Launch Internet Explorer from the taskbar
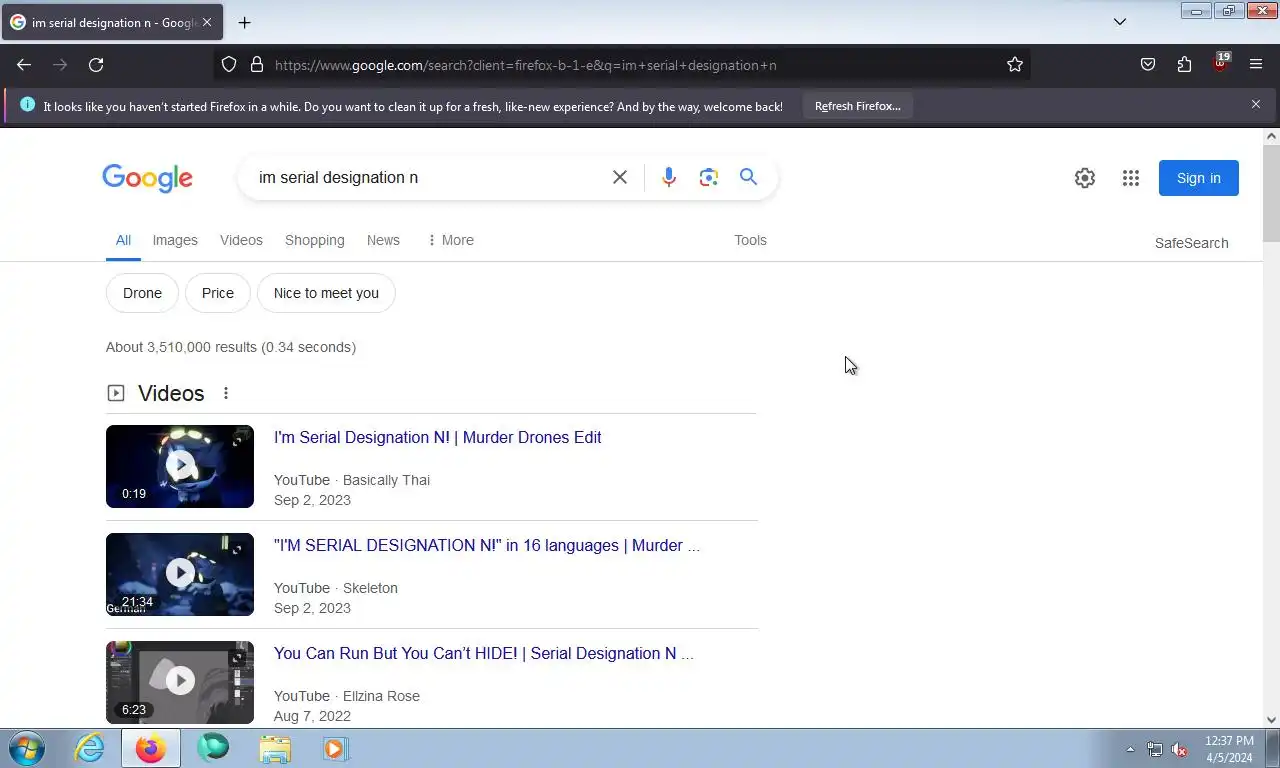1280x768 pixels. (89, 748)
